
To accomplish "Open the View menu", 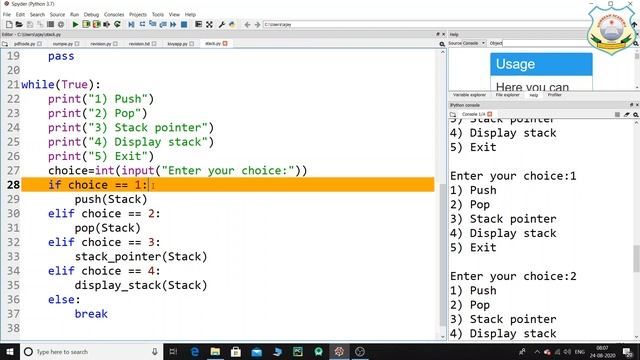I will coord(174,14).
